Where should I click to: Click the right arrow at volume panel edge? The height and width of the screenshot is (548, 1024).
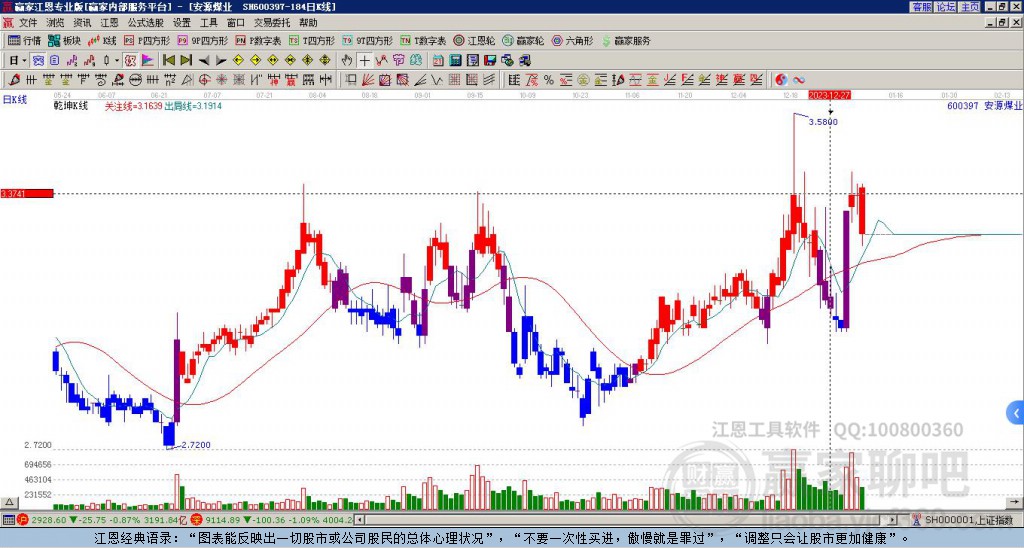pos(1016,502)
